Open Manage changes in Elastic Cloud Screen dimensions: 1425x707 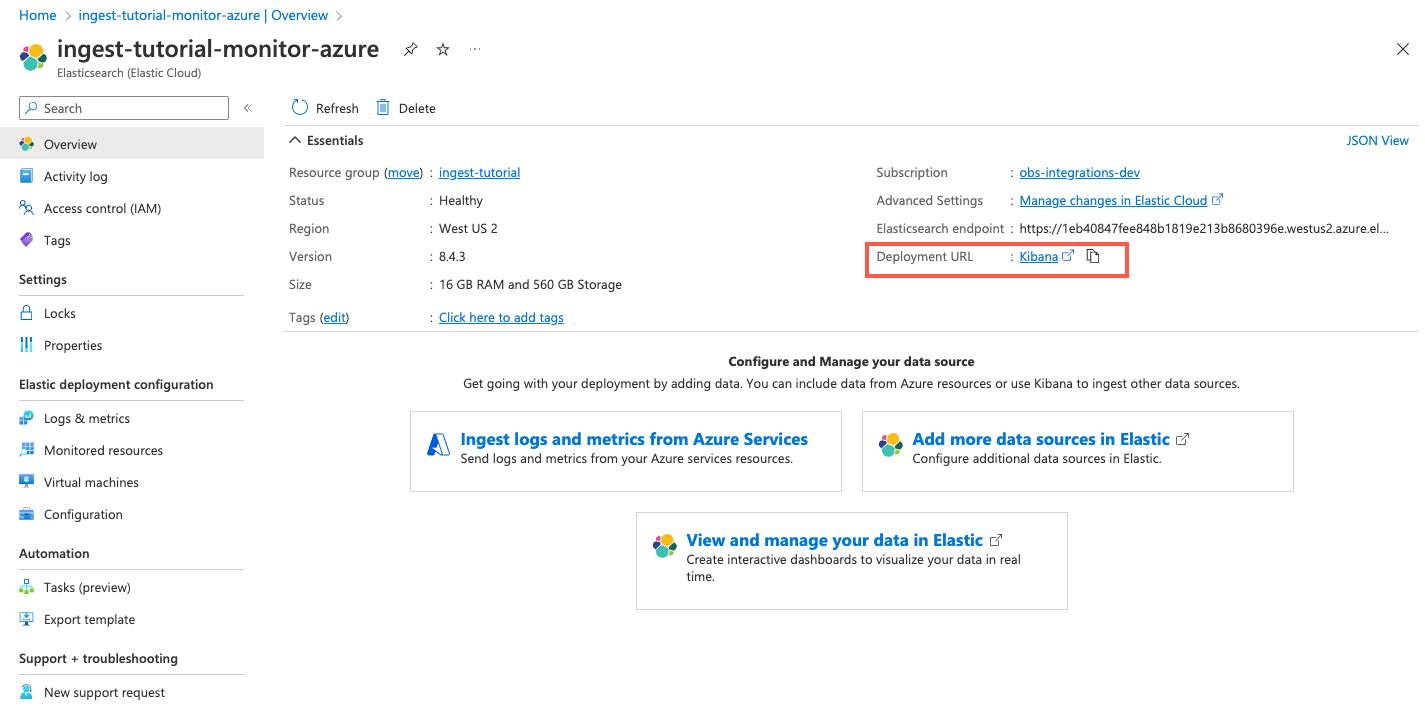tap(1113, 200)
